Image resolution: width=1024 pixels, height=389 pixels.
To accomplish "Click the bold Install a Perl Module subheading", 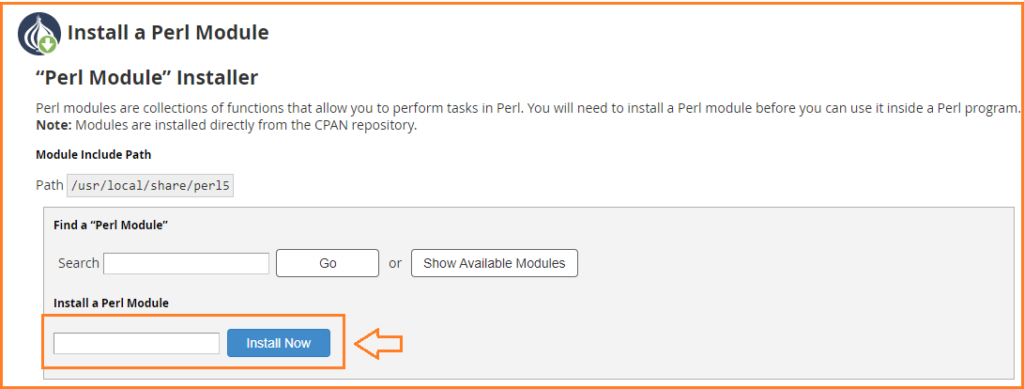I will click(111, 303).
